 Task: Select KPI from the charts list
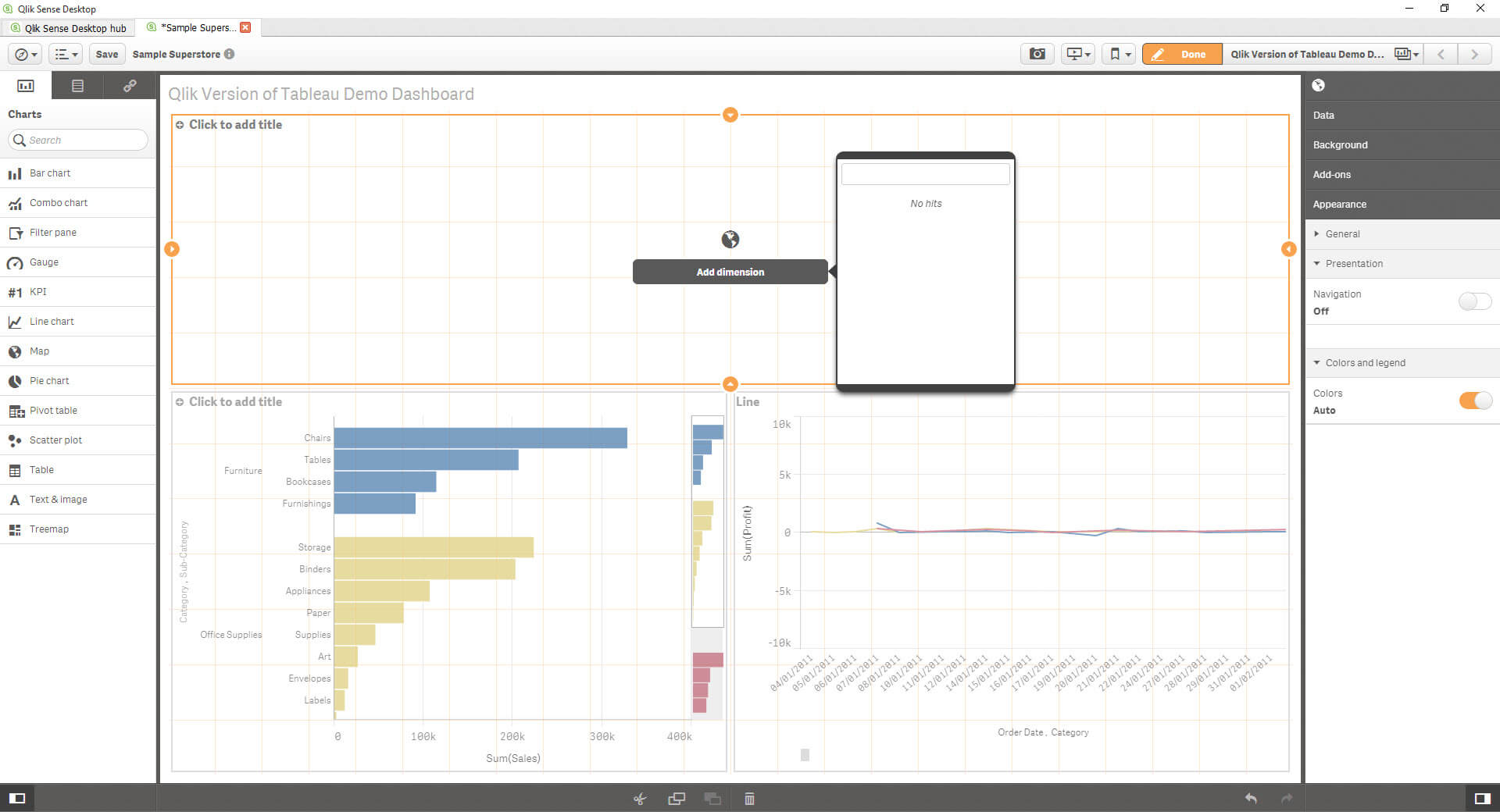point(78,292)
